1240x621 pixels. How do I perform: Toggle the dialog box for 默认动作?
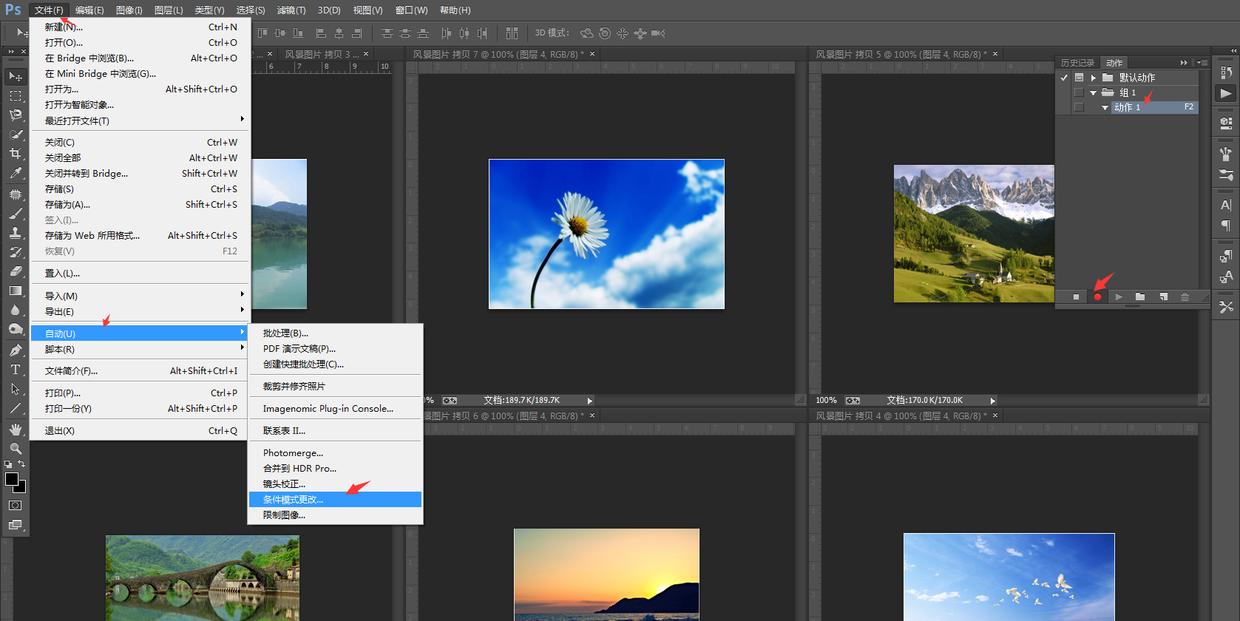(1079, 78)
